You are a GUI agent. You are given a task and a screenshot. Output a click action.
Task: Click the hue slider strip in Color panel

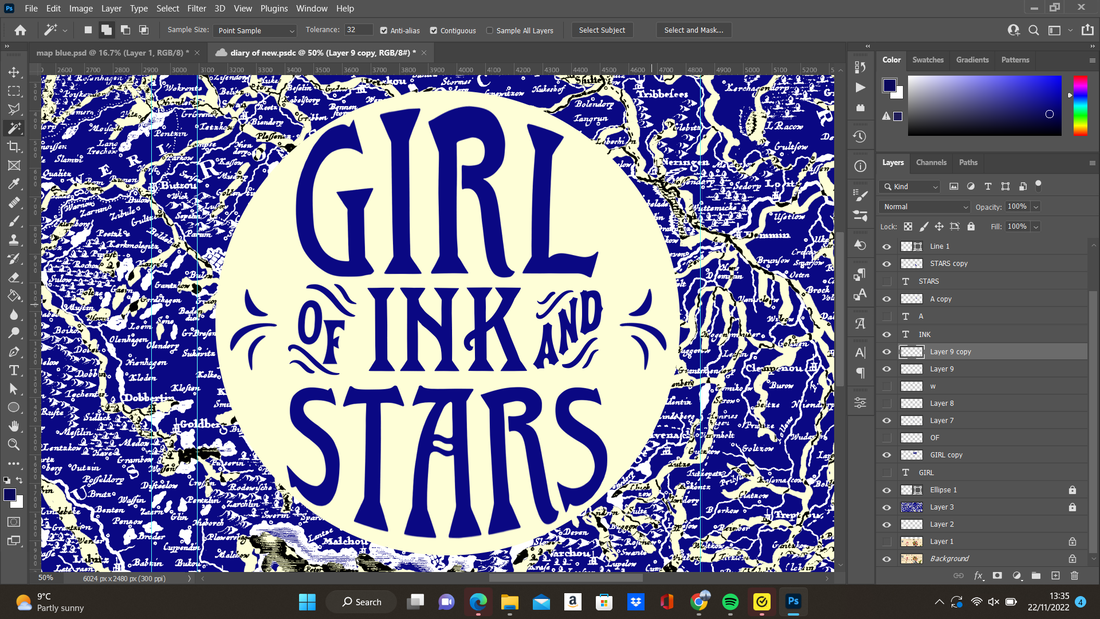[1080, 105]
